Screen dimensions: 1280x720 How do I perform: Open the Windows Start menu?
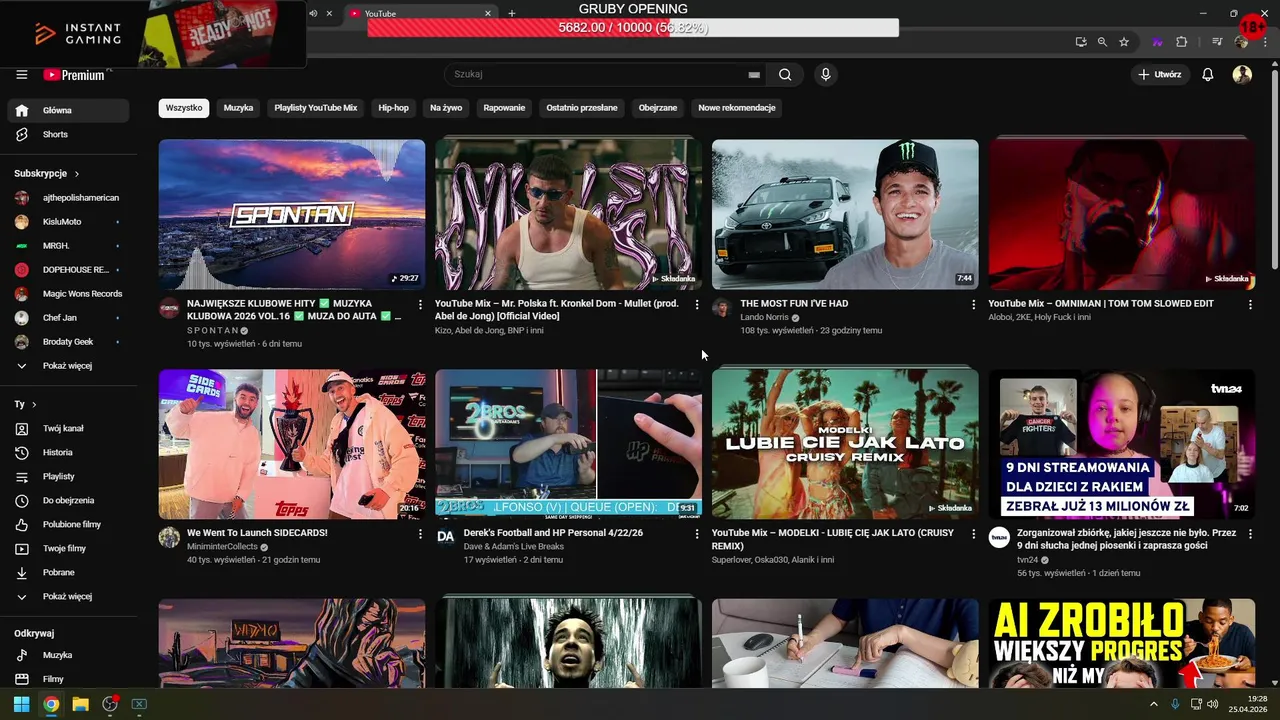[x=21, y=704]
